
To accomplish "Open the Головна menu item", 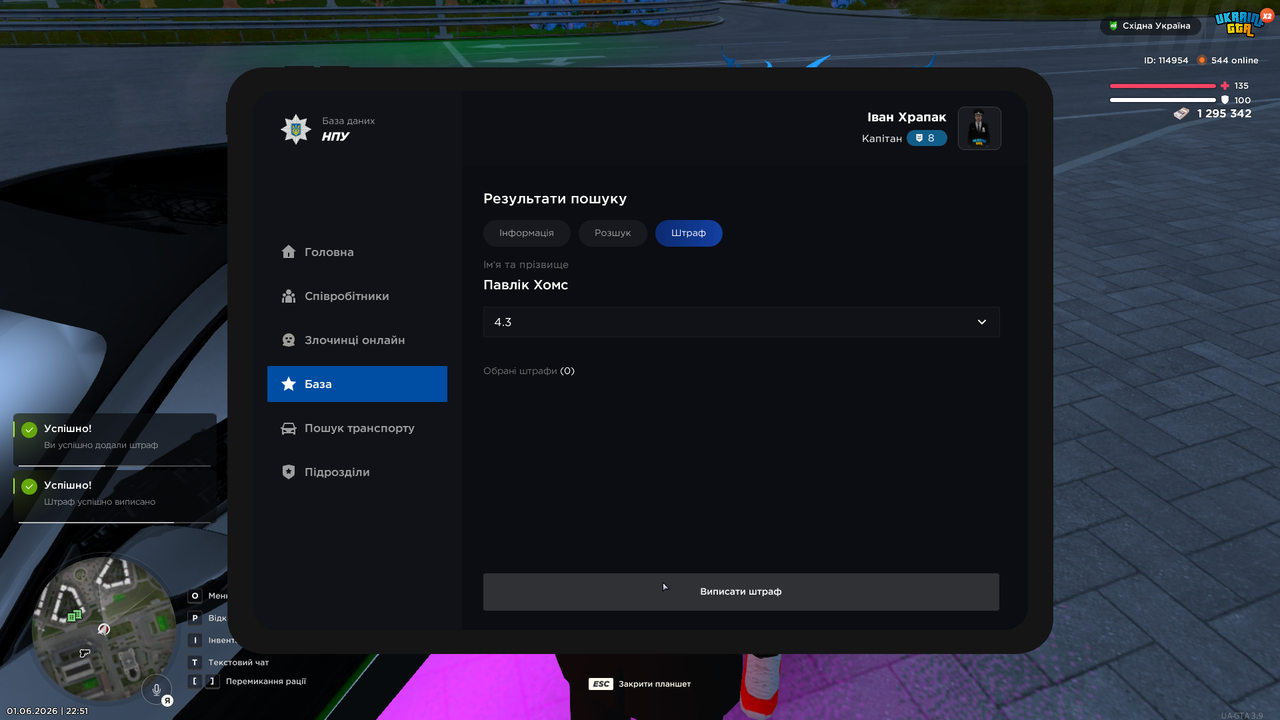I will [357, 252].
